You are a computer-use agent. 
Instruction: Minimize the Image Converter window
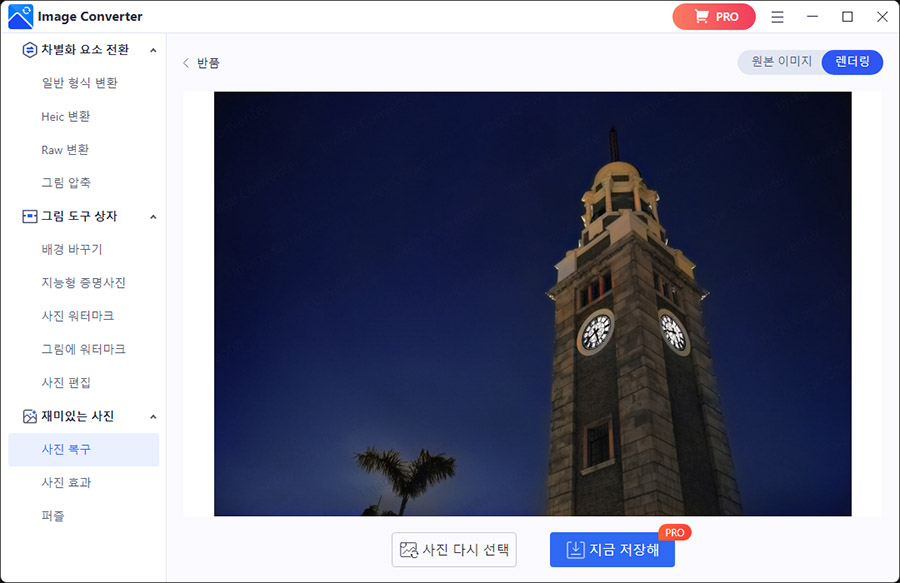click(x=812, y=17)
